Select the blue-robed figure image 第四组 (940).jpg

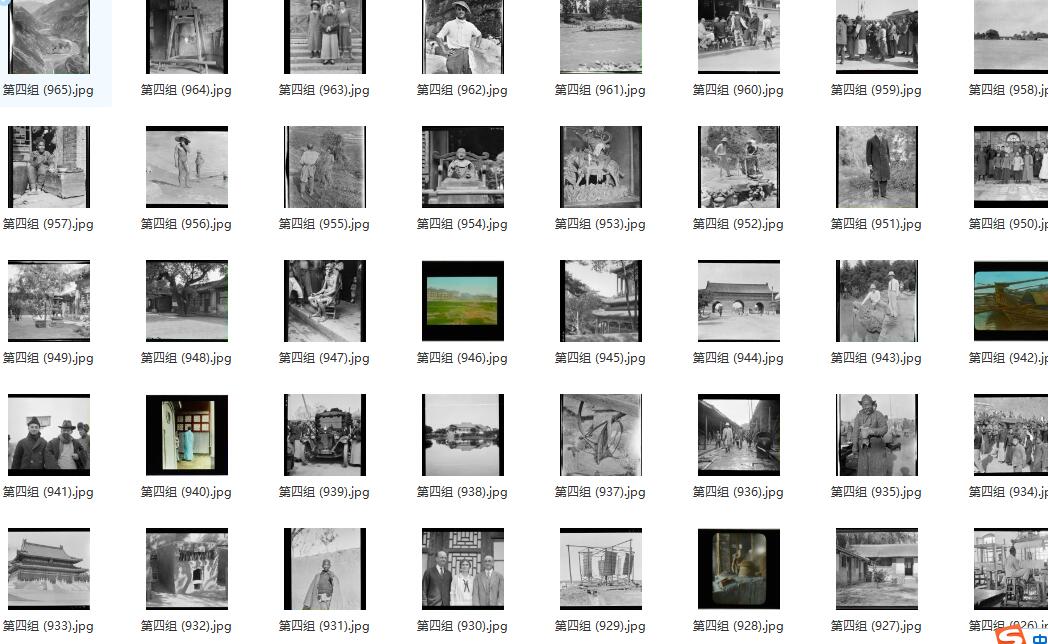tap(187, 435)
